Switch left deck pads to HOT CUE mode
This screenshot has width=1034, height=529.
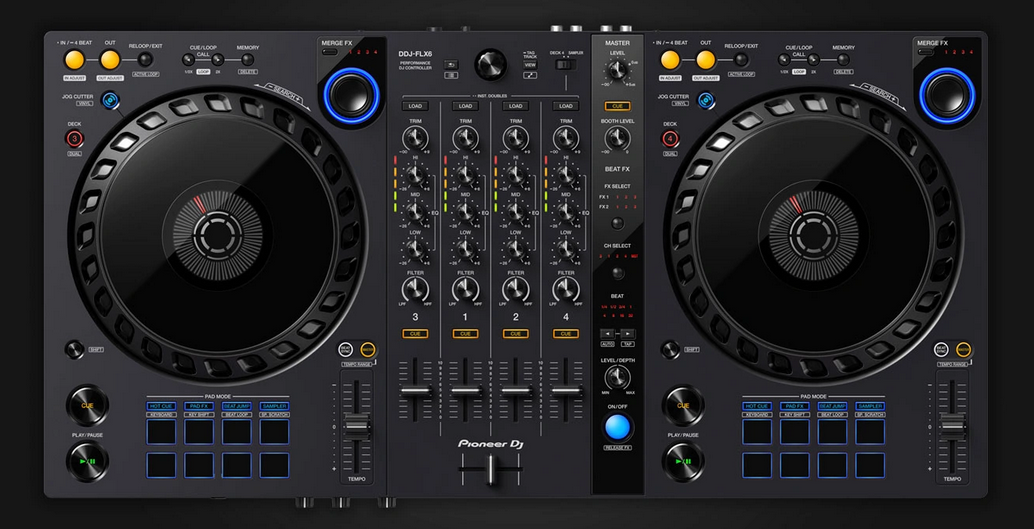[x=162, y=406]
